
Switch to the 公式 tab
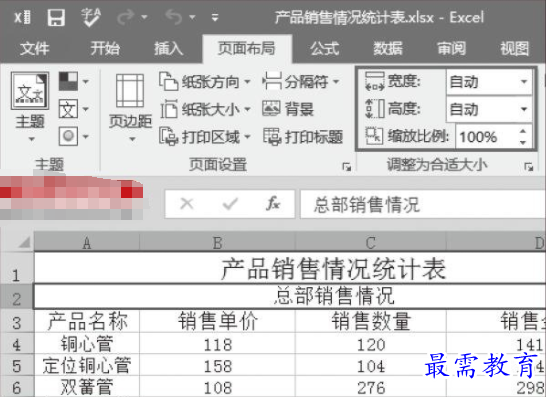coord(325,48)
